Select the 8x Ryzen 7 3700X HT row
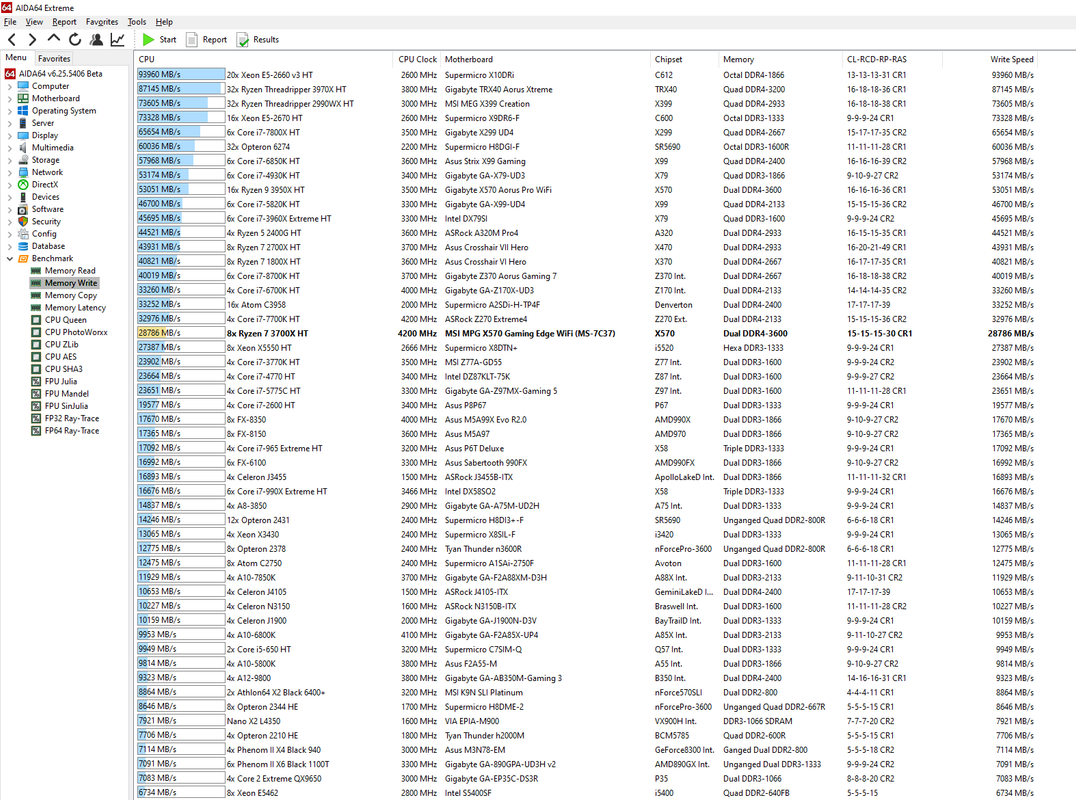The width and height of the screenshot is (1076, 800). [x=586, y=333]
